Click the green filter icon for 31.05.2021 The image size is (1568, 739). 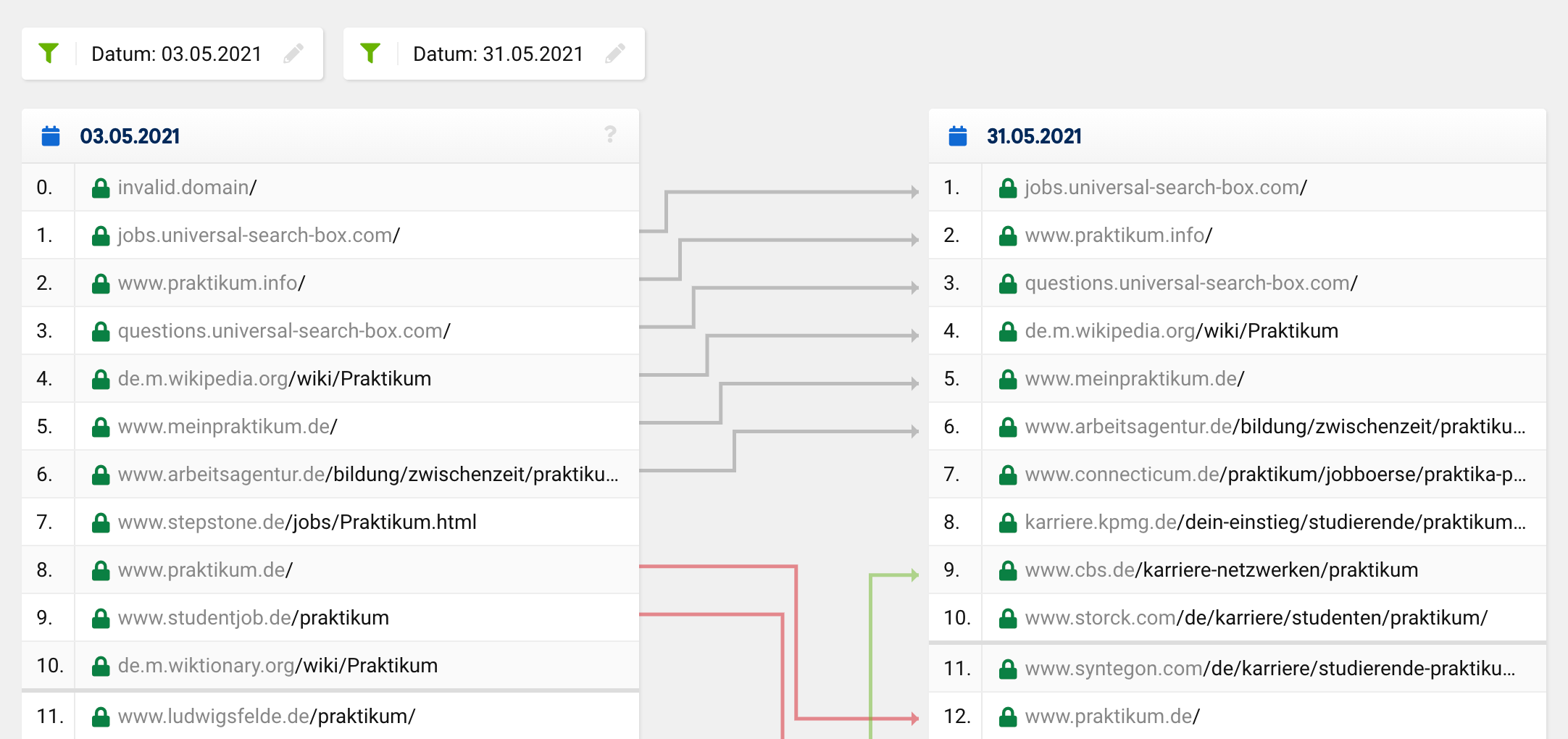tap(370, 54)
